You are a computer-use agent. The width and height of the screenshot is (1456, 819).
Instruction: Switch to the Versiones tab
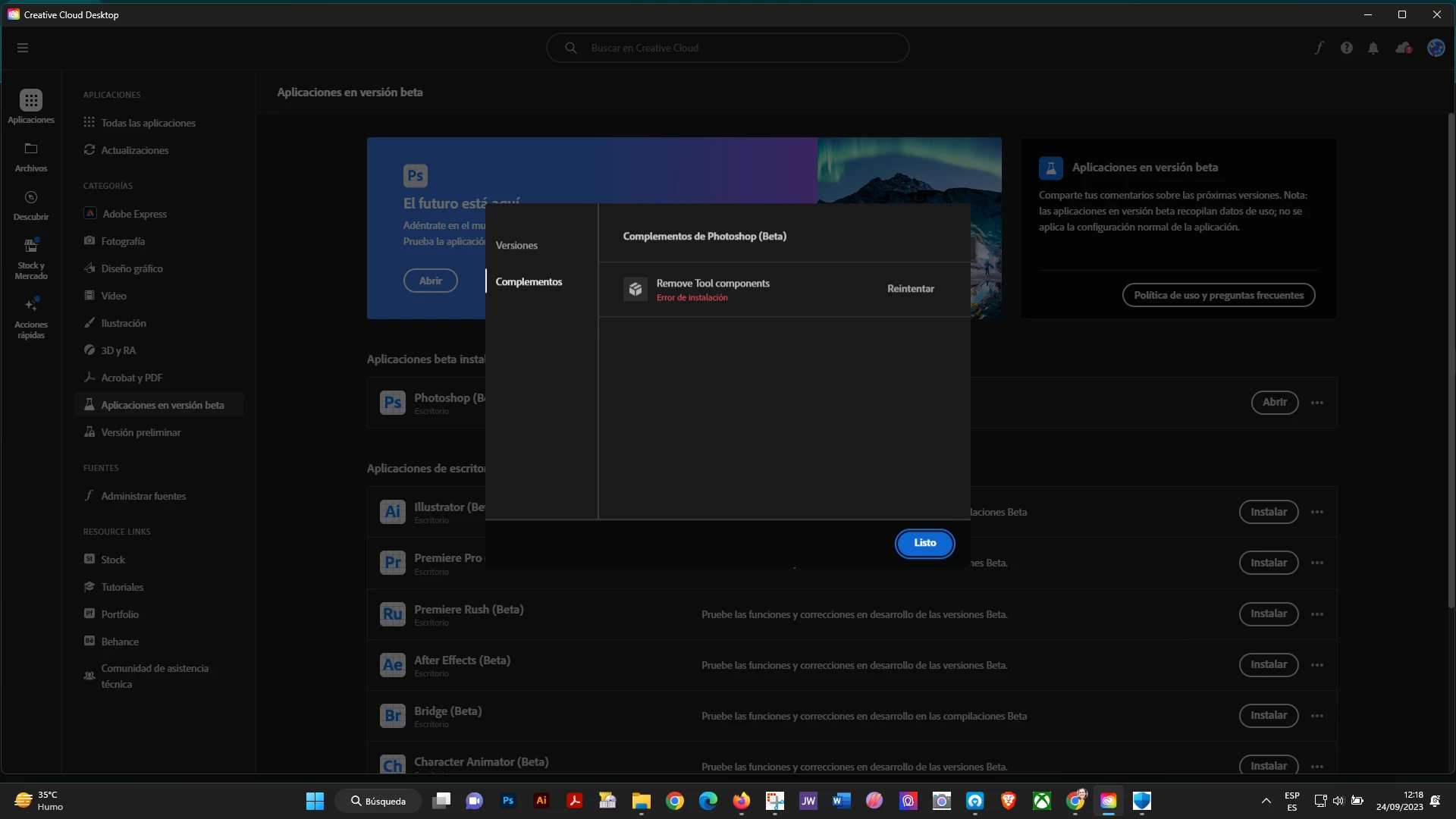[x=516, y=246]
